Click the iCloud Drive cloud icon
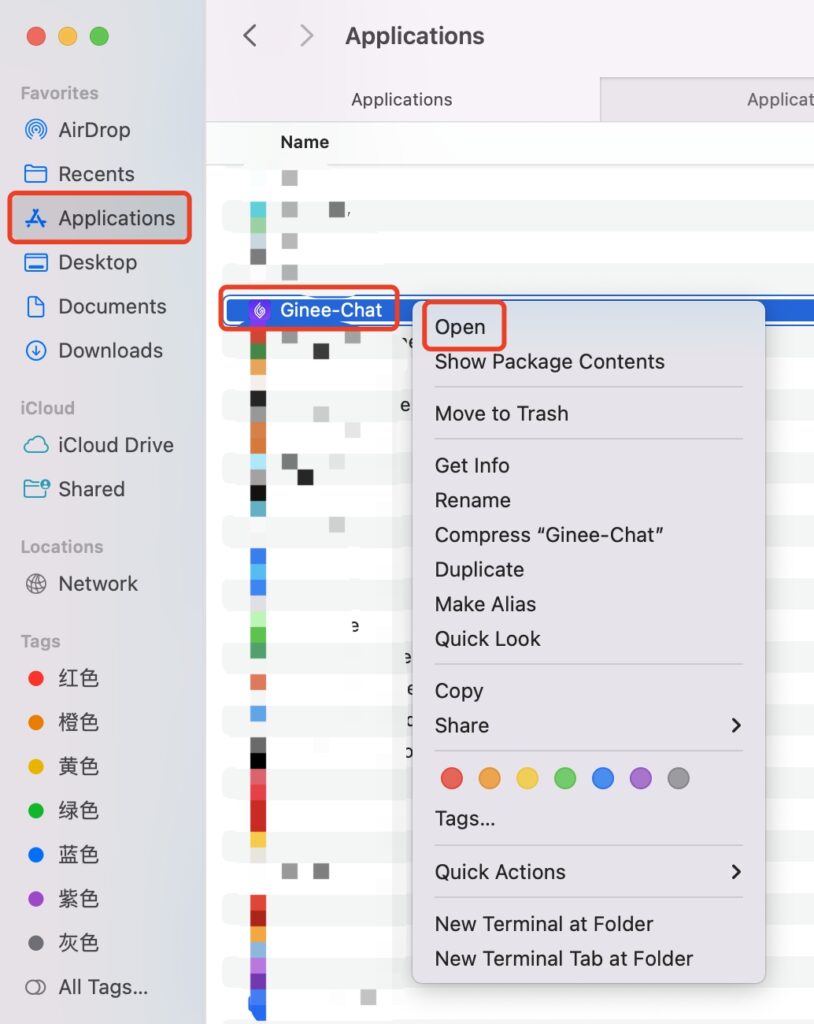This screenshot has width=814, height=1024. tap(36, 445)
